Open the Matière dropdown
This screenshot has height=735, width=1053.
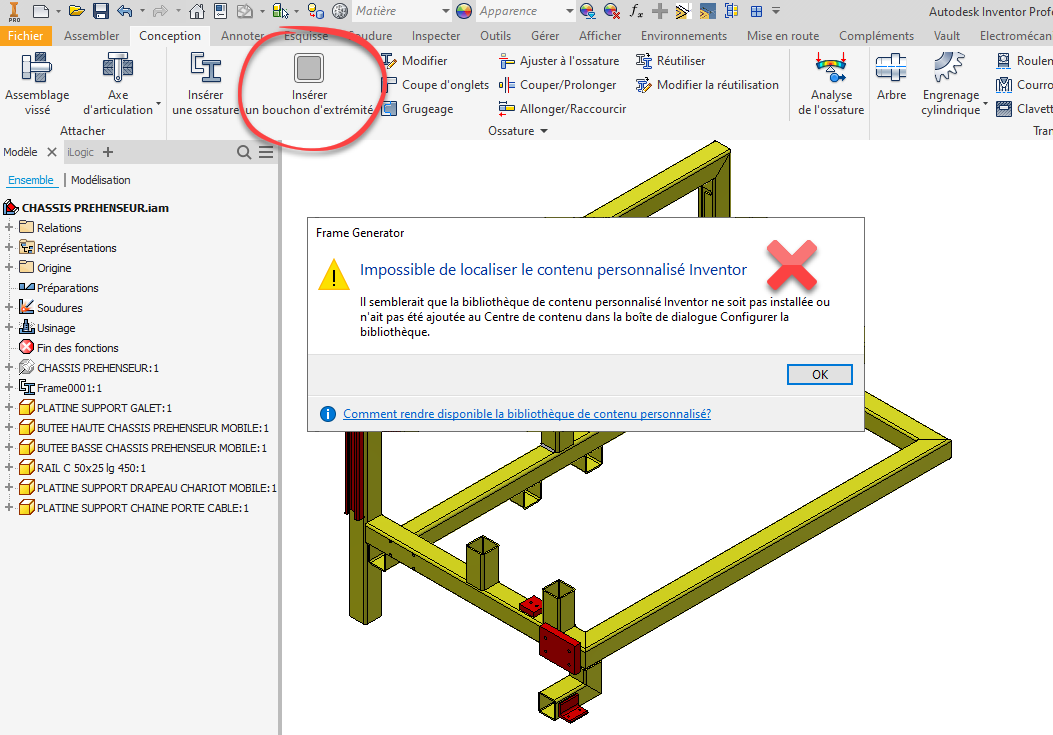[444, 12]
